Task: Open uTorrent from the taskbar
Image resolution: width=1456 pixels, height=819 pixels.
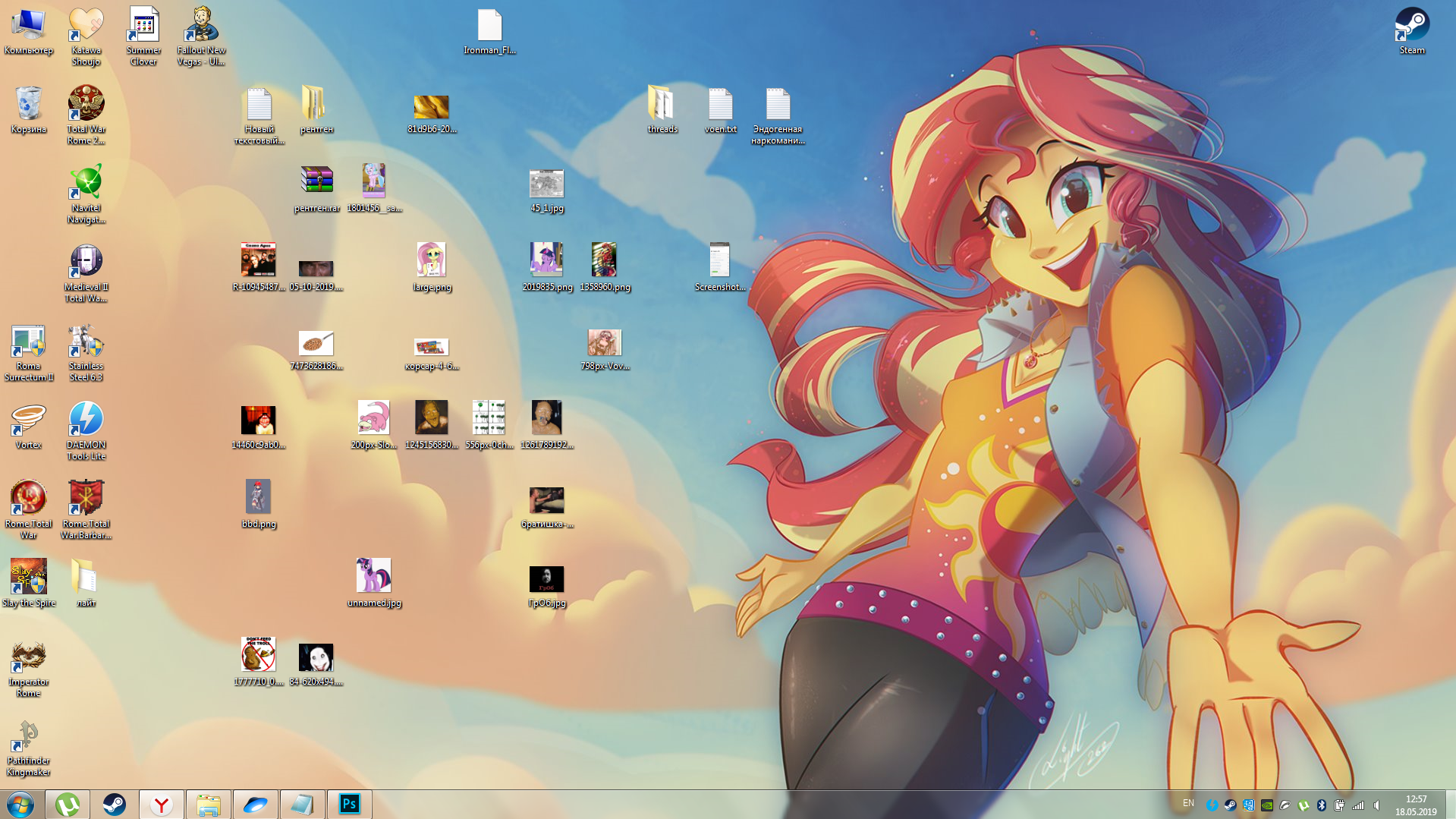Action: tap(68, 805)
